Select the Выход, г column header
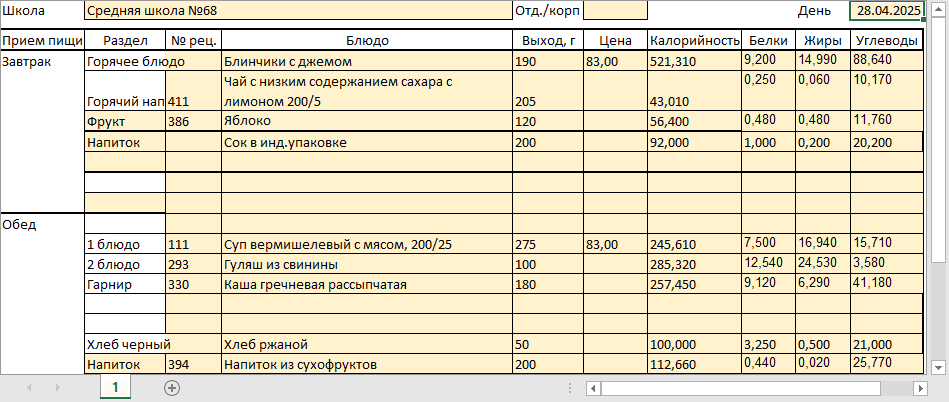 click(548, 40)
